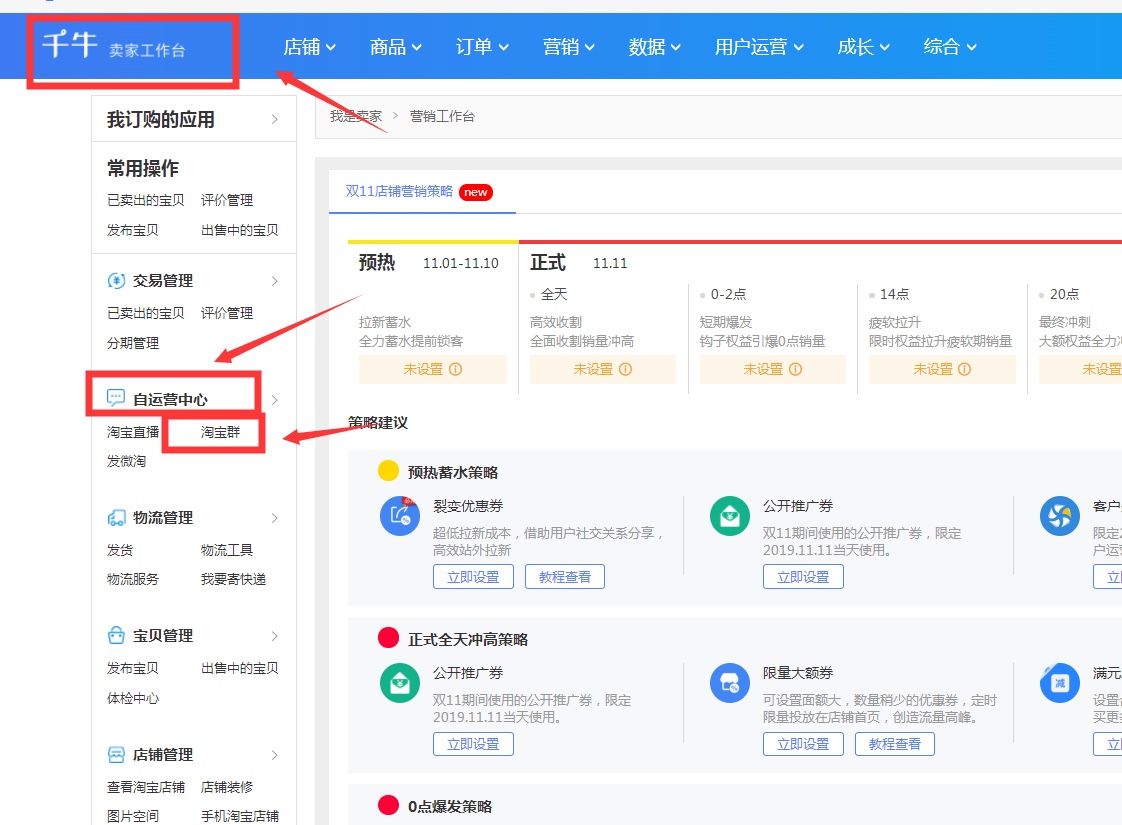The image size is (1122, 825).
Task: Open the 商品 dropdown menu
Action: [396, 47]
